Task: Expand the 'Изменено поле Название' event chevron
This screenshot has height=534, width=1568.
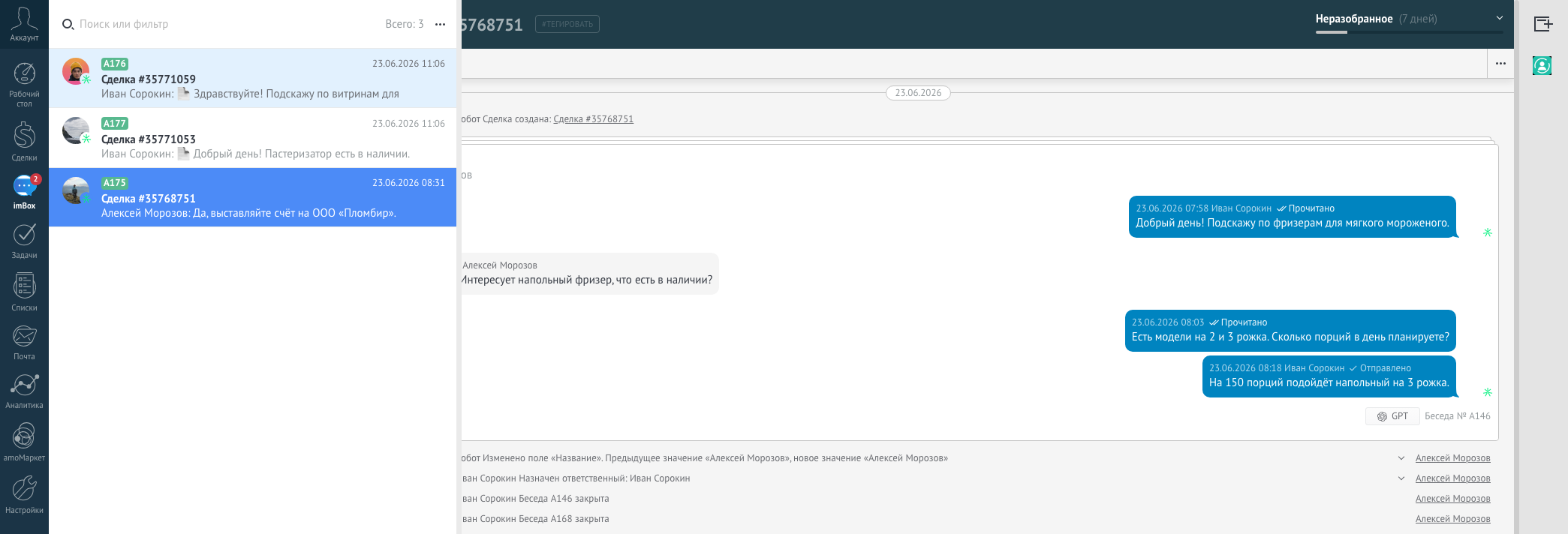Action: 1401,458
